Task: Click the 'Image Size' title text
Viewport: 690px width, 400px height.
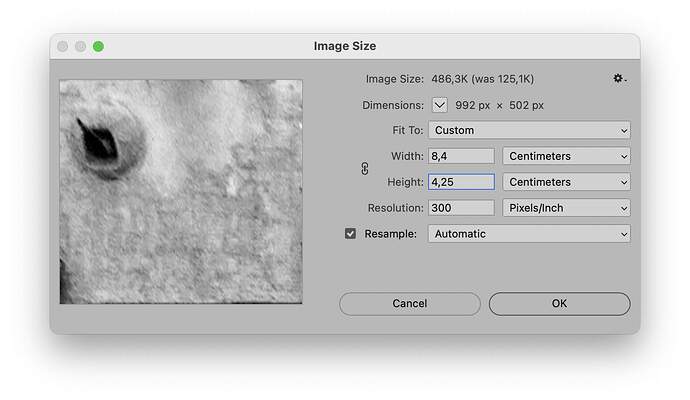Action: 345,46
